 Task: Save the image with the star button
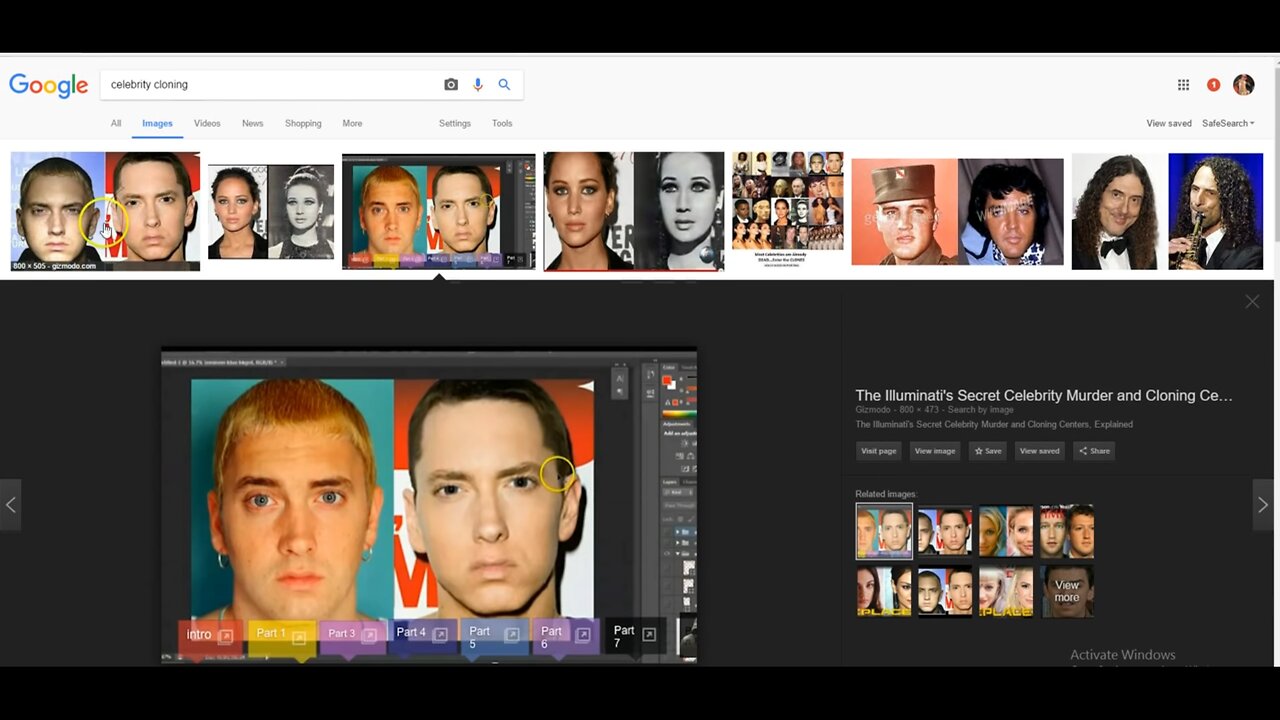[x=988, y=451]
